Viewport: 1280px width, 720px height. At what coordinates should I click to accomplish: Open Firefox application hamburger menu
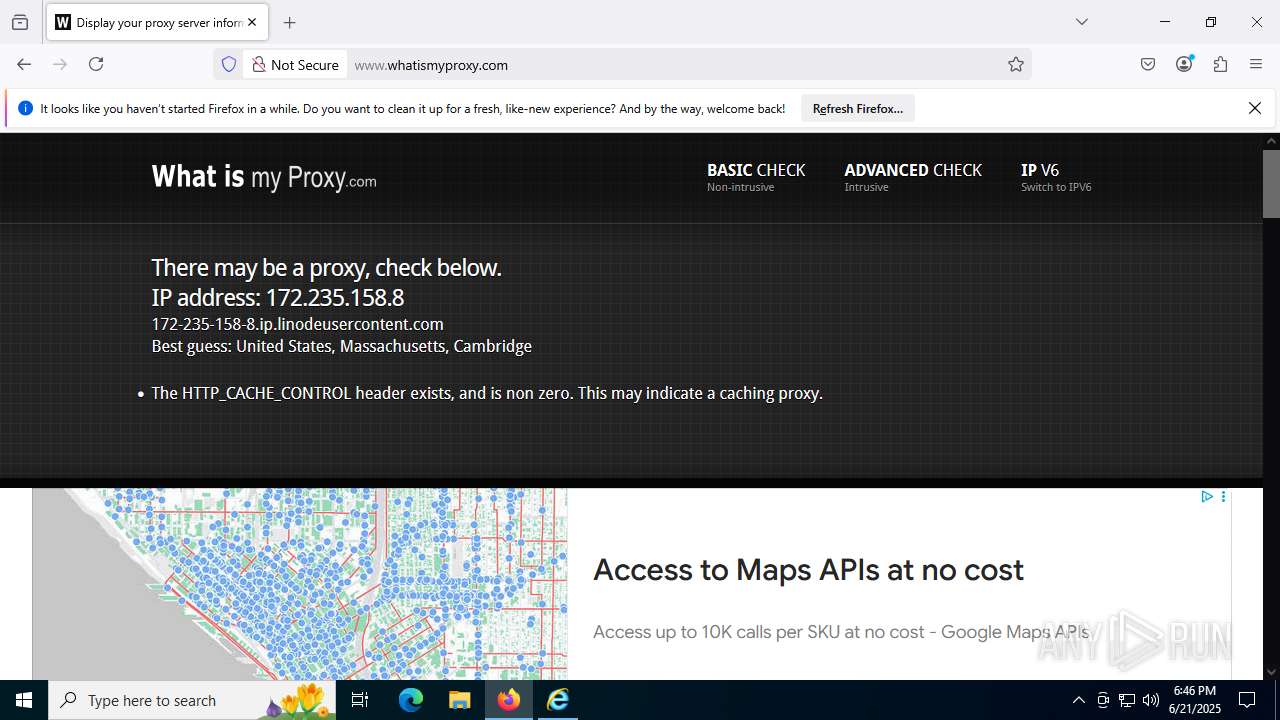[x=1256, y=64]
